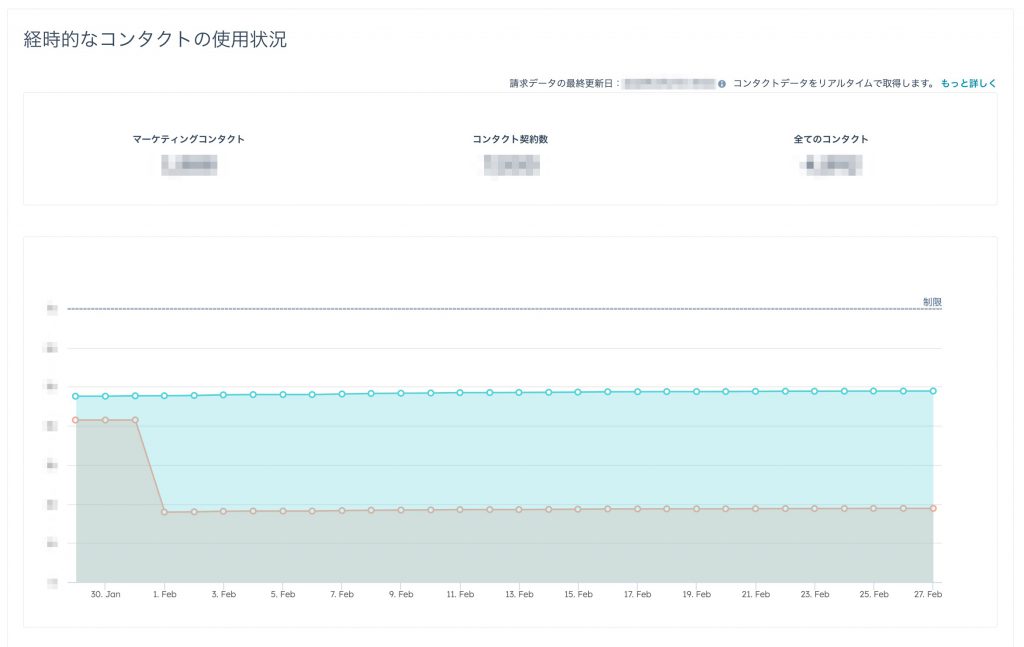
Task: Click the 21. Feb axis label
Action: tap(756, 594)
